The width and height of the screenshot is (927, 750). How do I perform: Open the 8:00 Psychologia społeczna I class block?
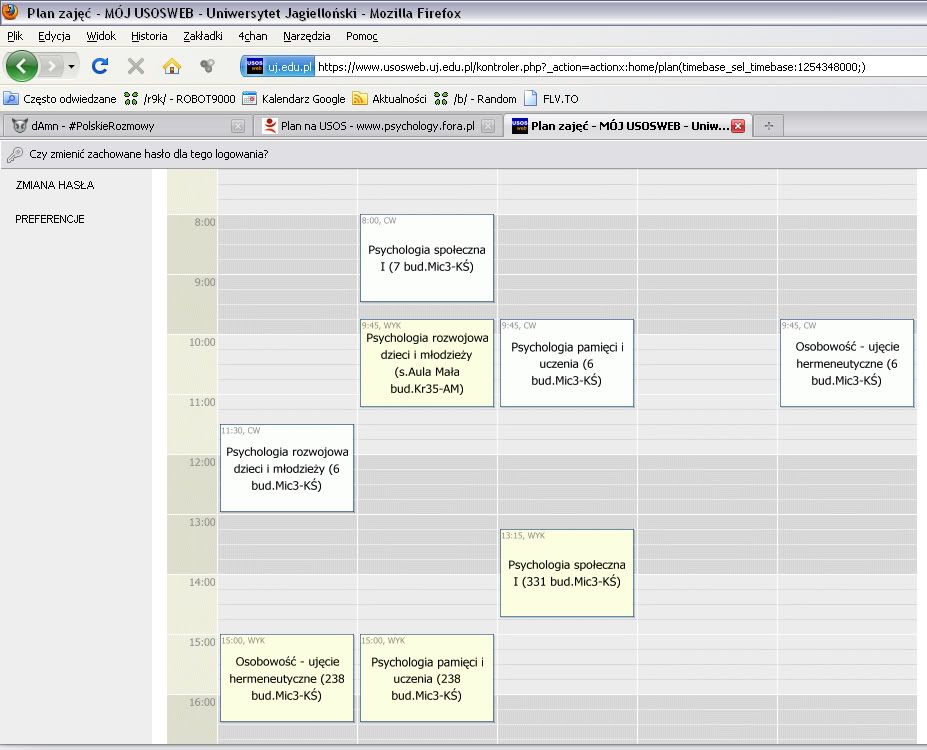tap(427, 258)
